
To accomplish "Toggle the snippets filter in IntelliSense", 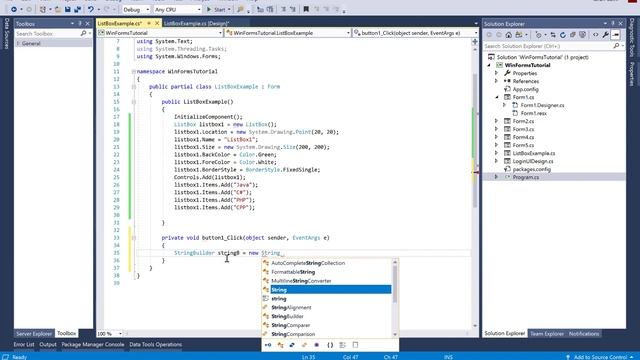I will pyautogui.click(x=356, y=345).
